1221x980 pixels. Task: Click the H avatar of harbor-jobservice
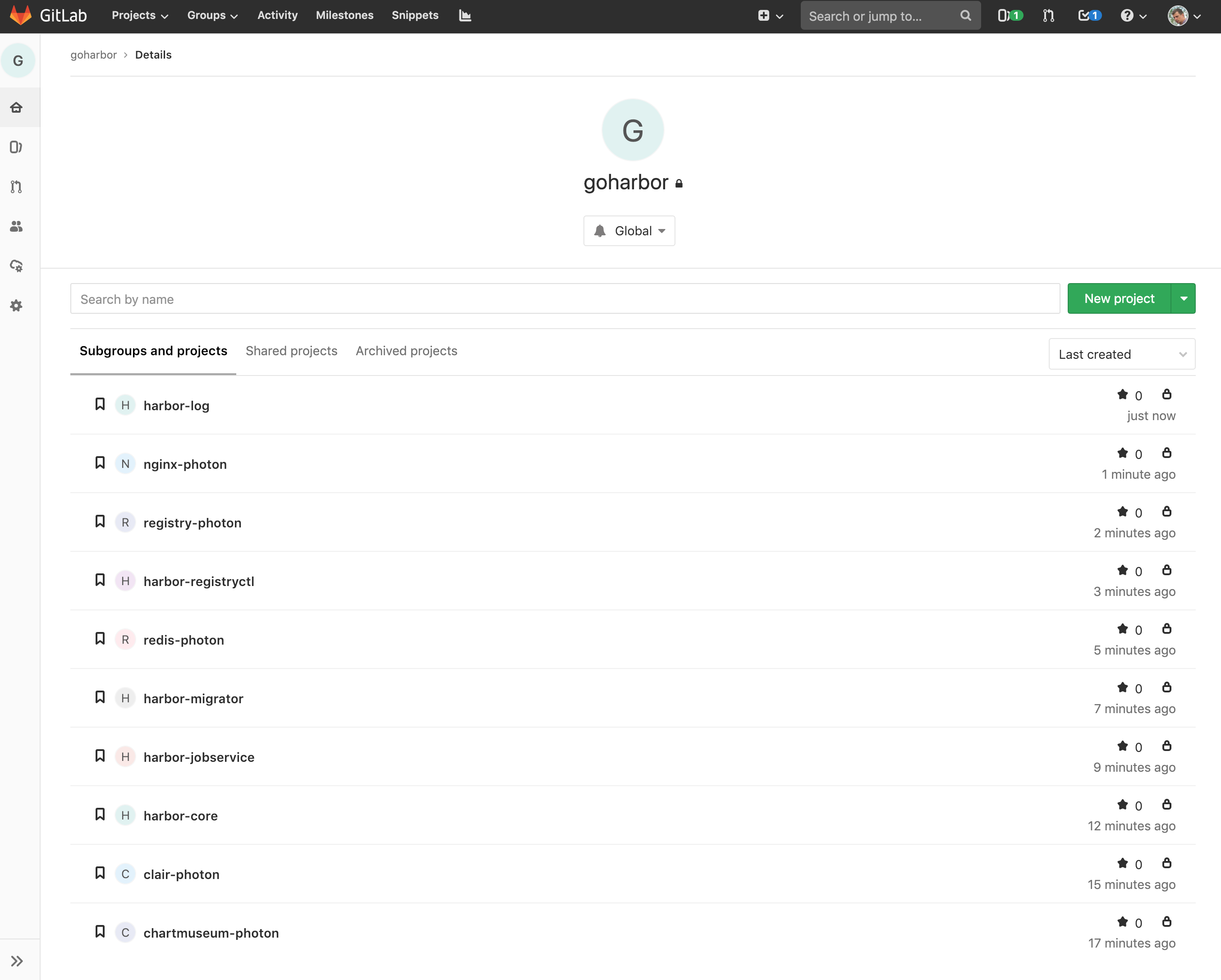125,757
